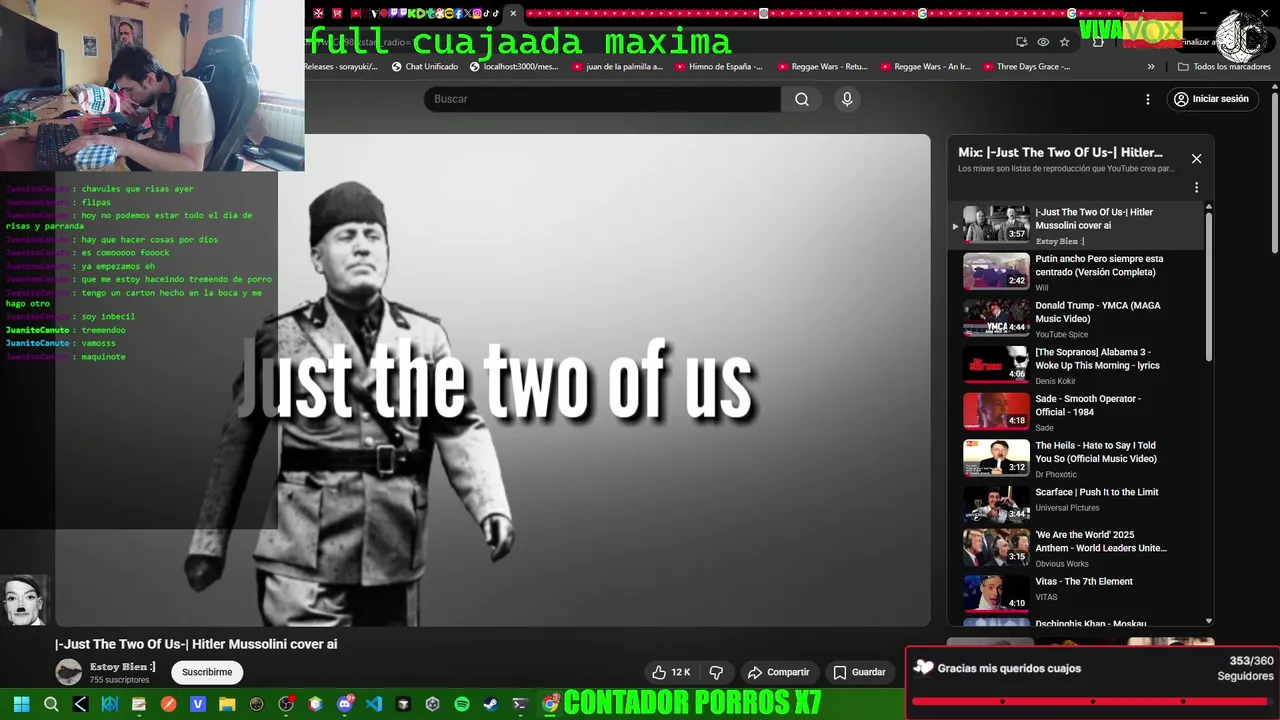Open Windows Start menu
This screenshot has width=1280, height=720.
(21, 704)
